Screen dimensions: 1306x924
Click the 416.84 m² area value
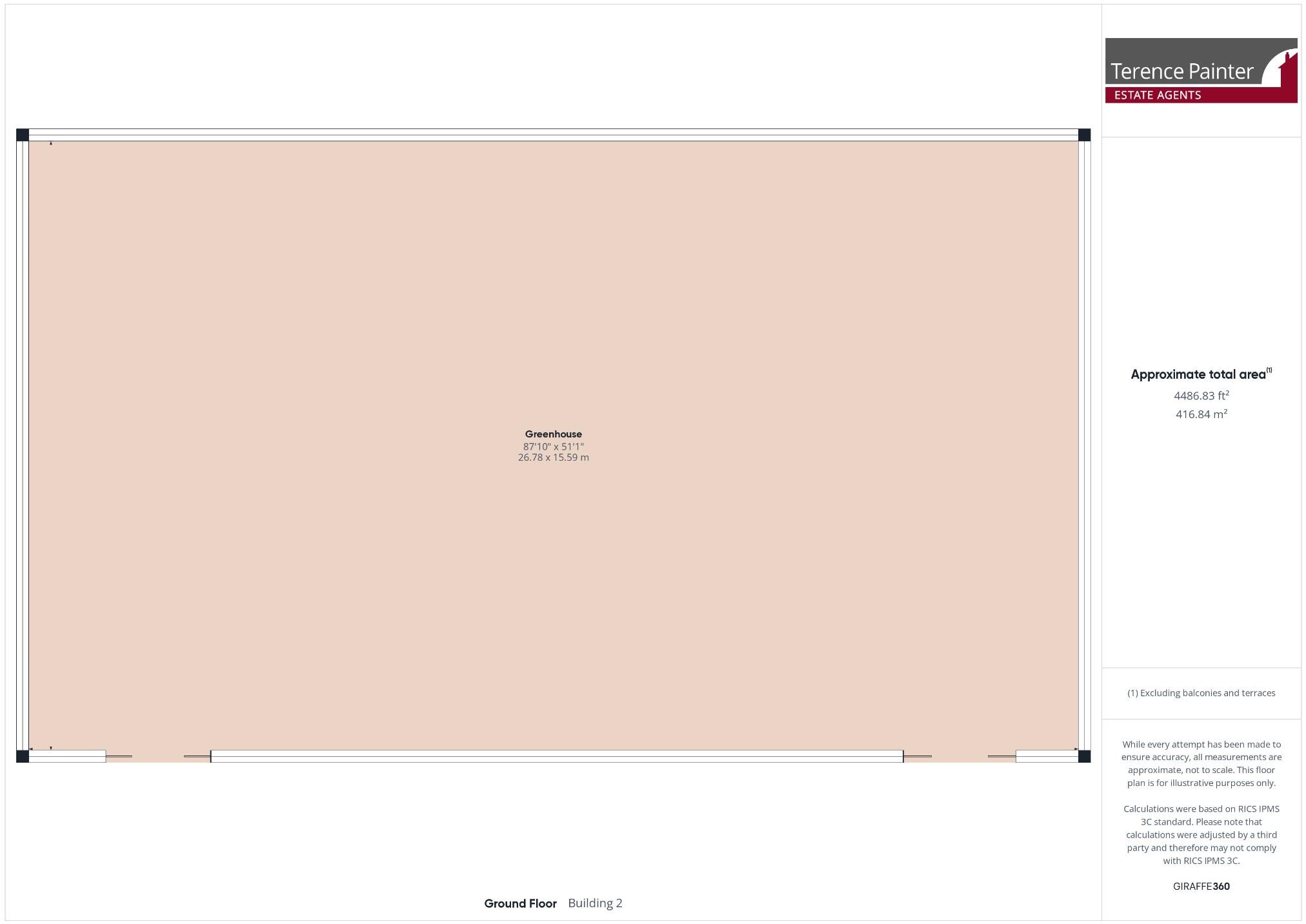1201,414
